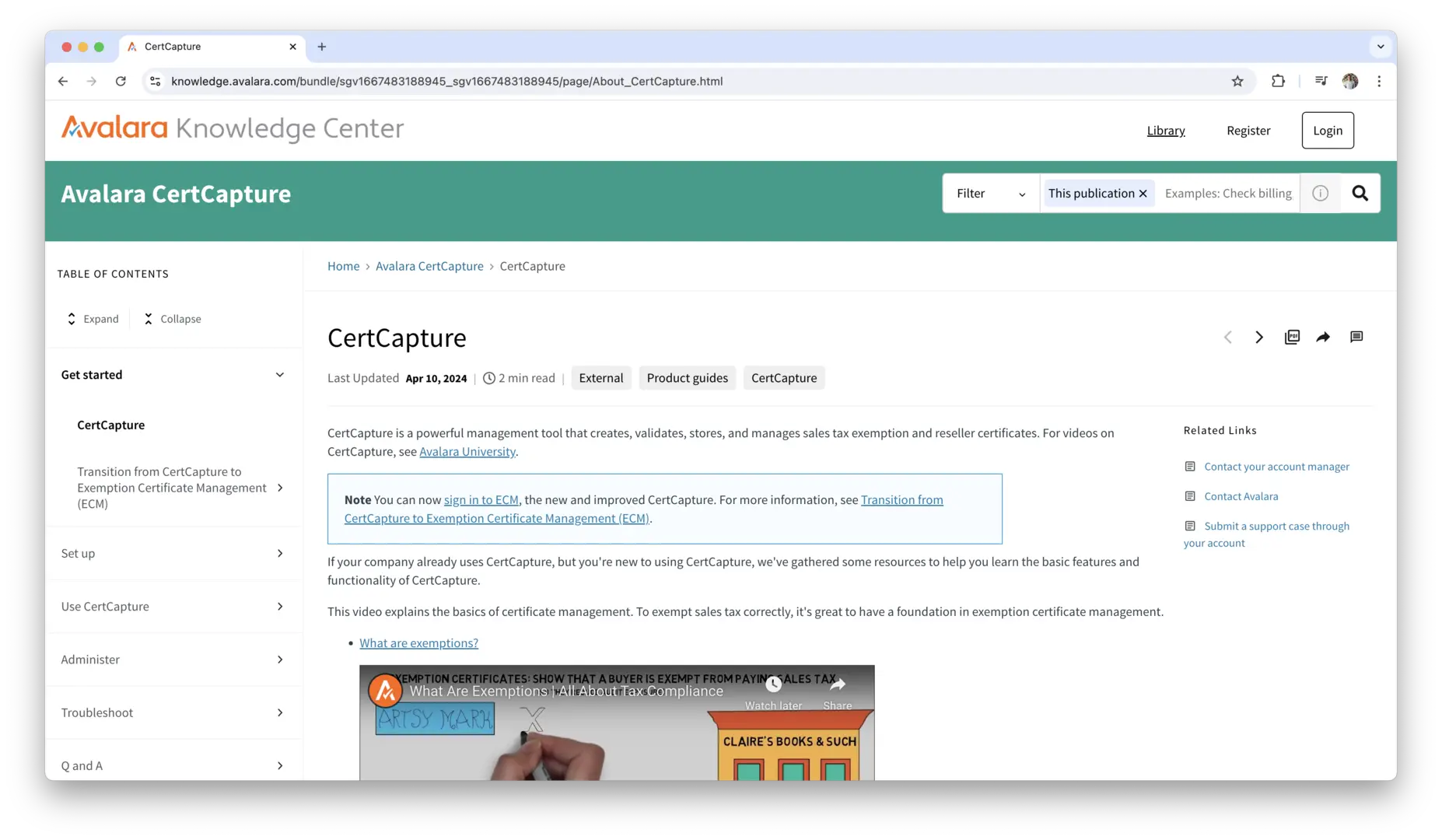Open Transition from CertCapture to ECM link in note
This screenshot has width=1442, height=840.
644,509
